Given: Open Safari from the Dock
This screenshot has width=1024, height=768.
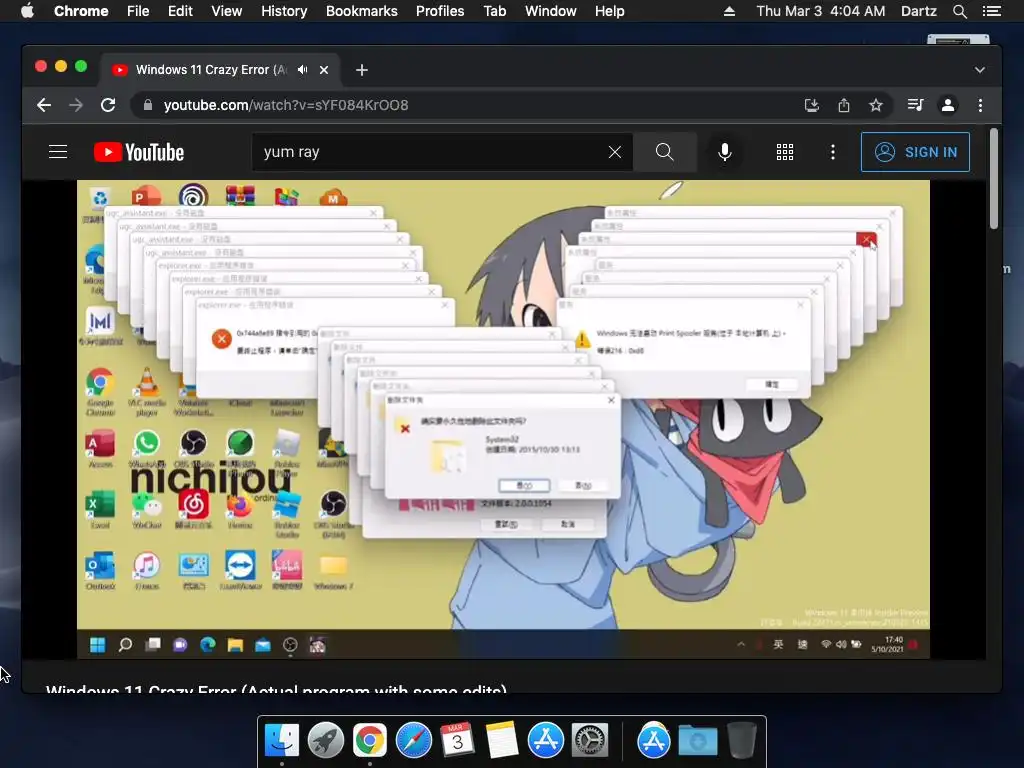Looking at the screenshot, I should click(x=413, y=741).
